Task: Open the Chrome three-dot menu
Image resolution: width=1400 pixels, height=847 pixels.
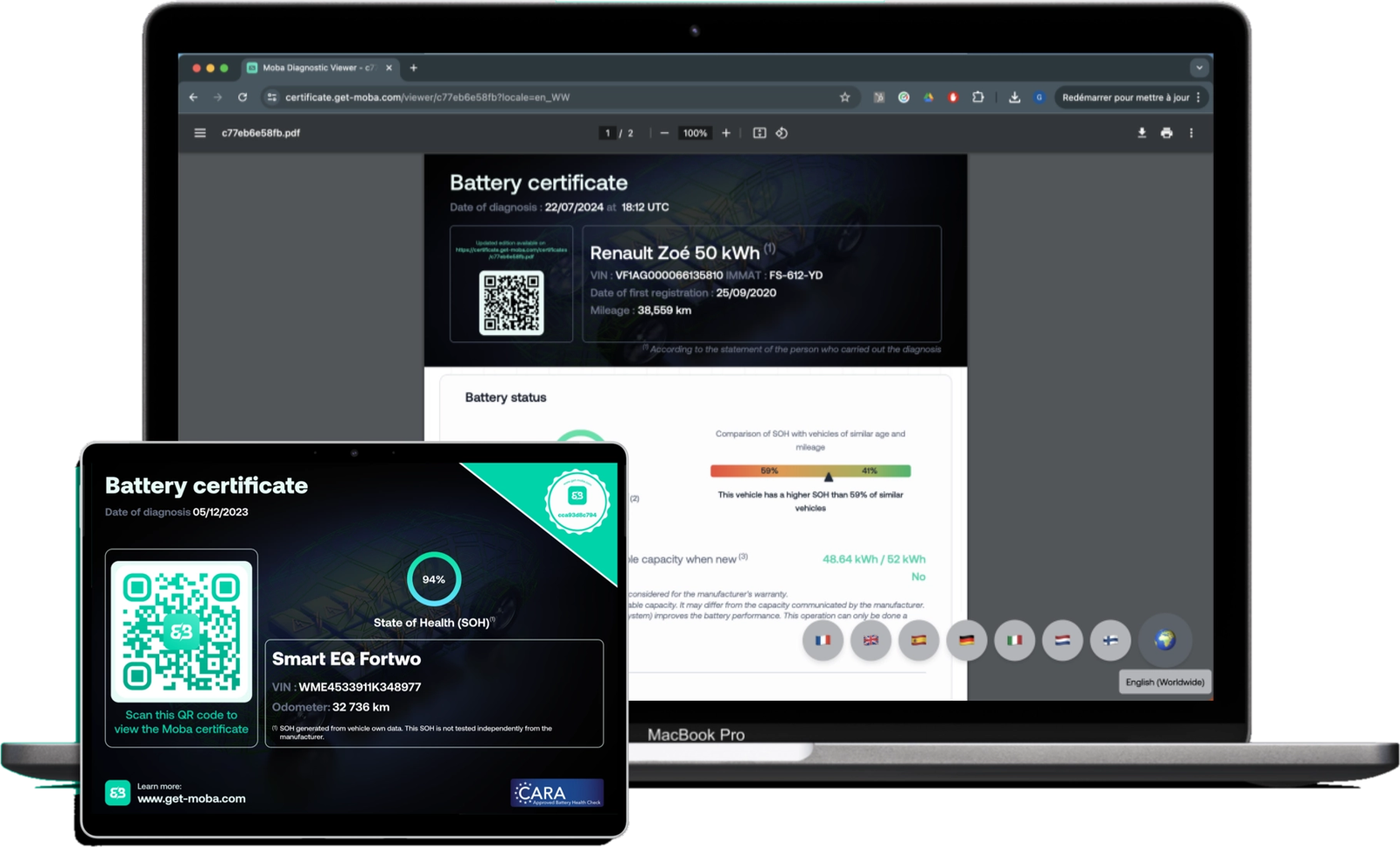Action: click(1199, 97)
